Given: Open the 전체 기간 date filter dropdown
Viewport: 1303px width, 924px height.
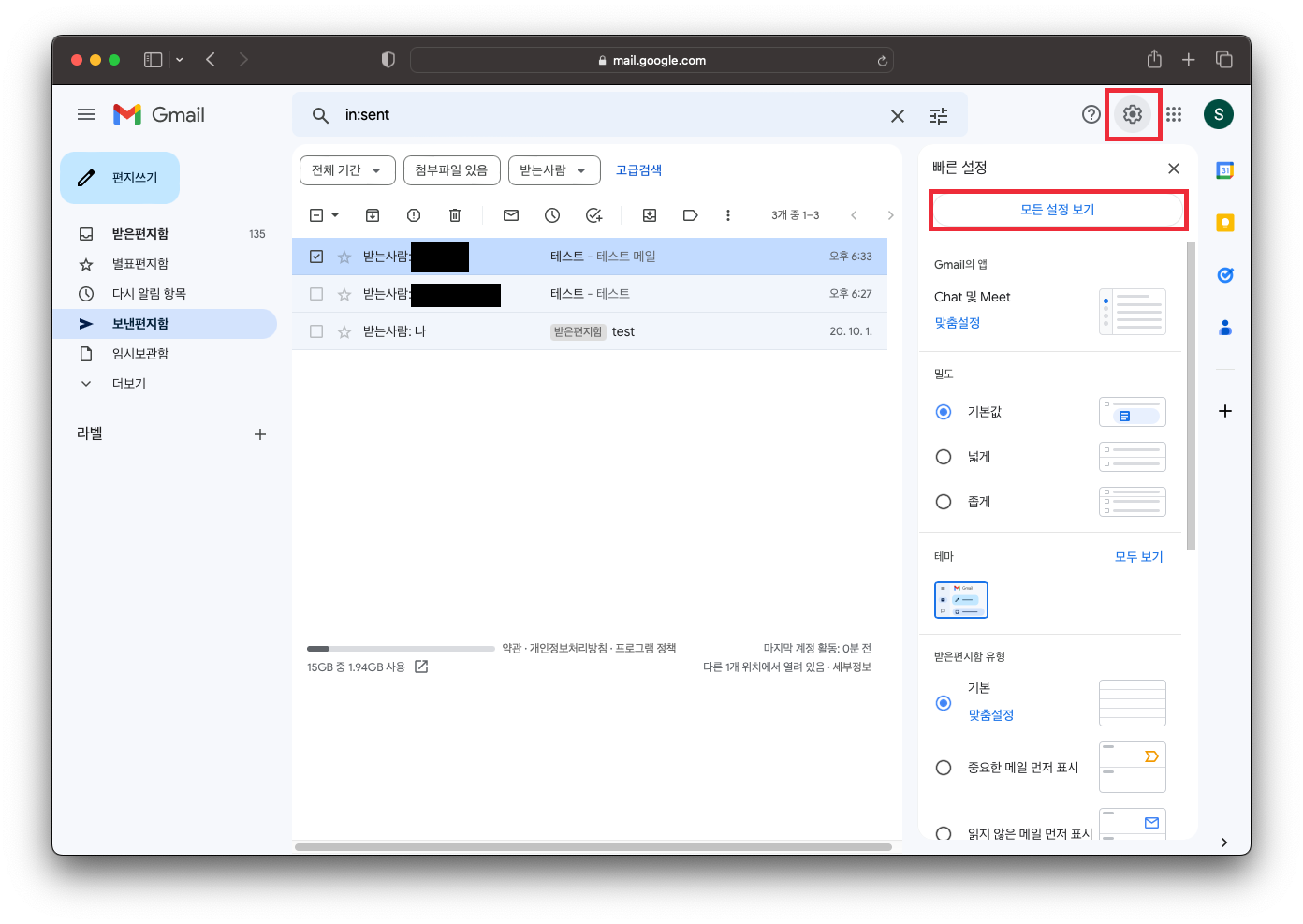Looking at the screenshot, I should 347,170.
